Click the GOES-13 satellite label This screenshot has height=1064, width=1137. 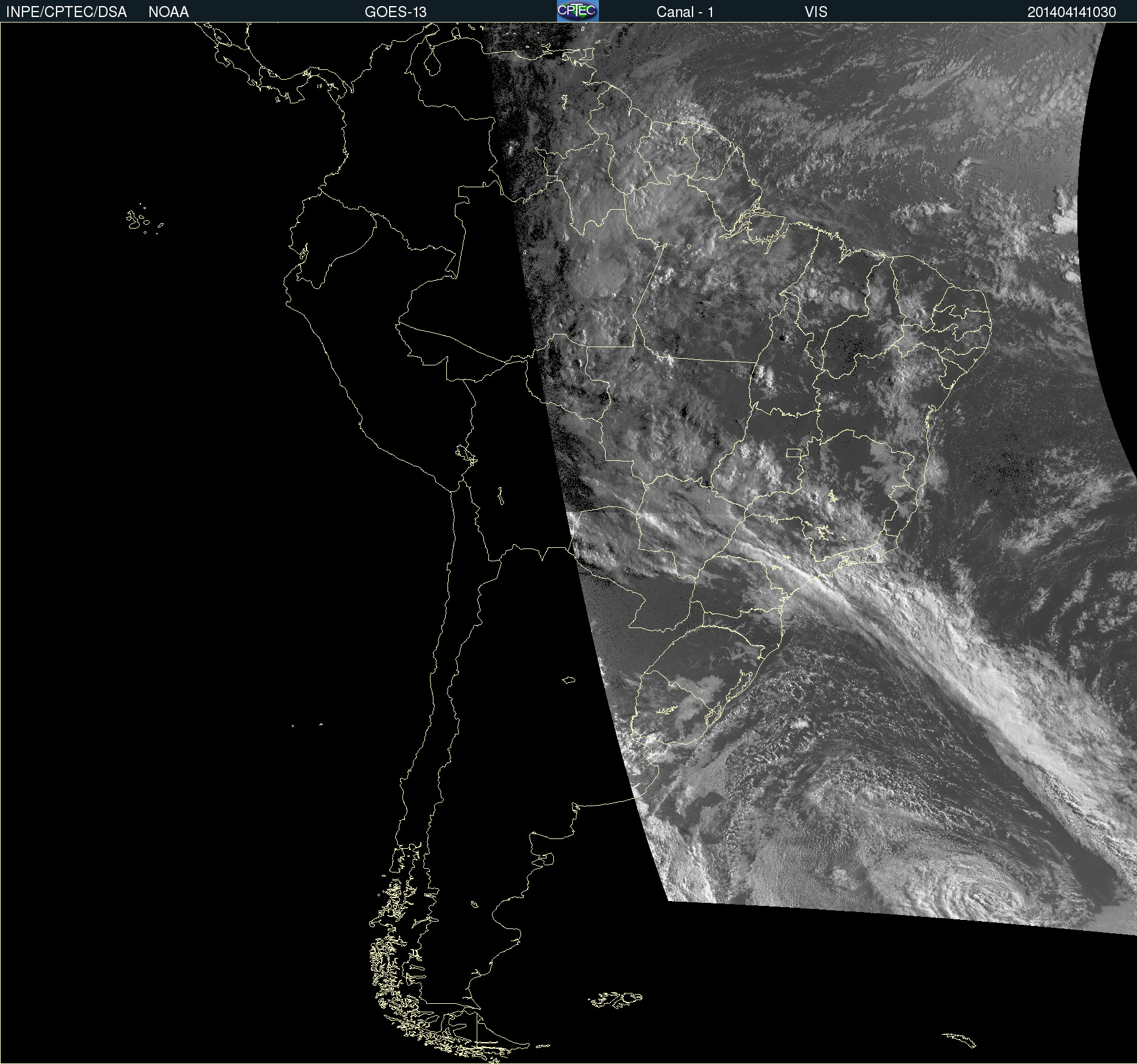click(x=396, y=12)
